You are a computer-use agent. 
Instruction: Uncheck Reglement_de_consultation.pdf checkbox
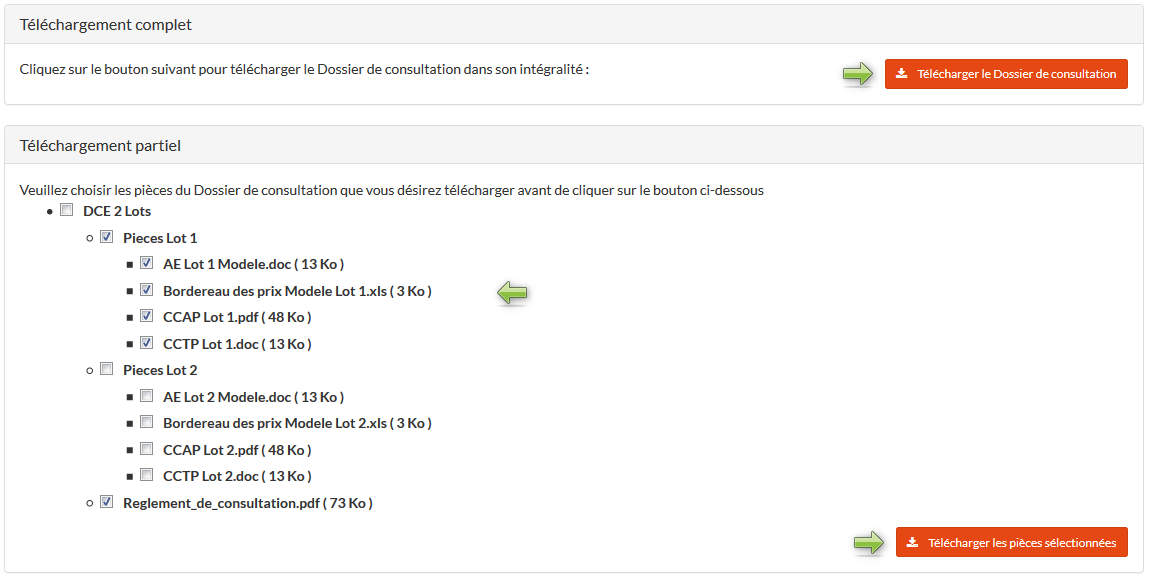coord(107,503)
